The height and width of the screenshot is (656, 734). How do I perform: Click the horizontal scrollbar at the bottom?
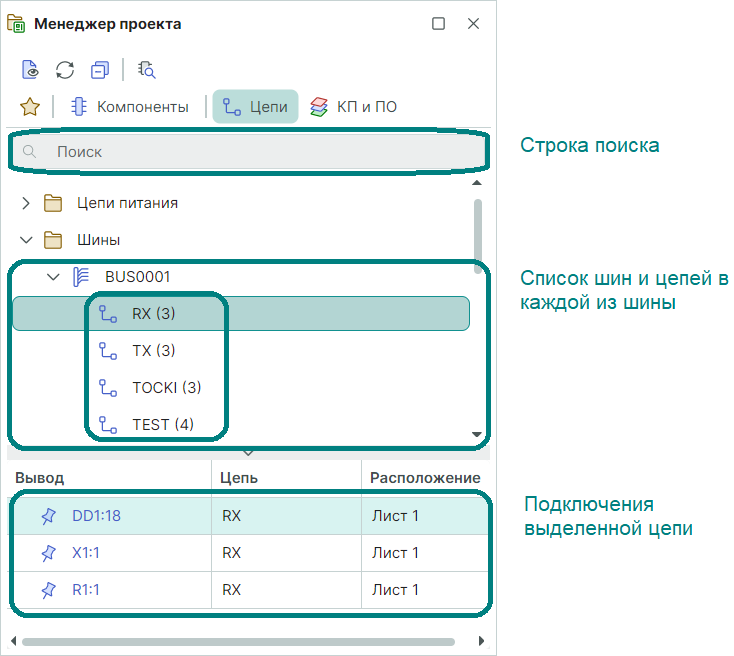tap(238, 641)
